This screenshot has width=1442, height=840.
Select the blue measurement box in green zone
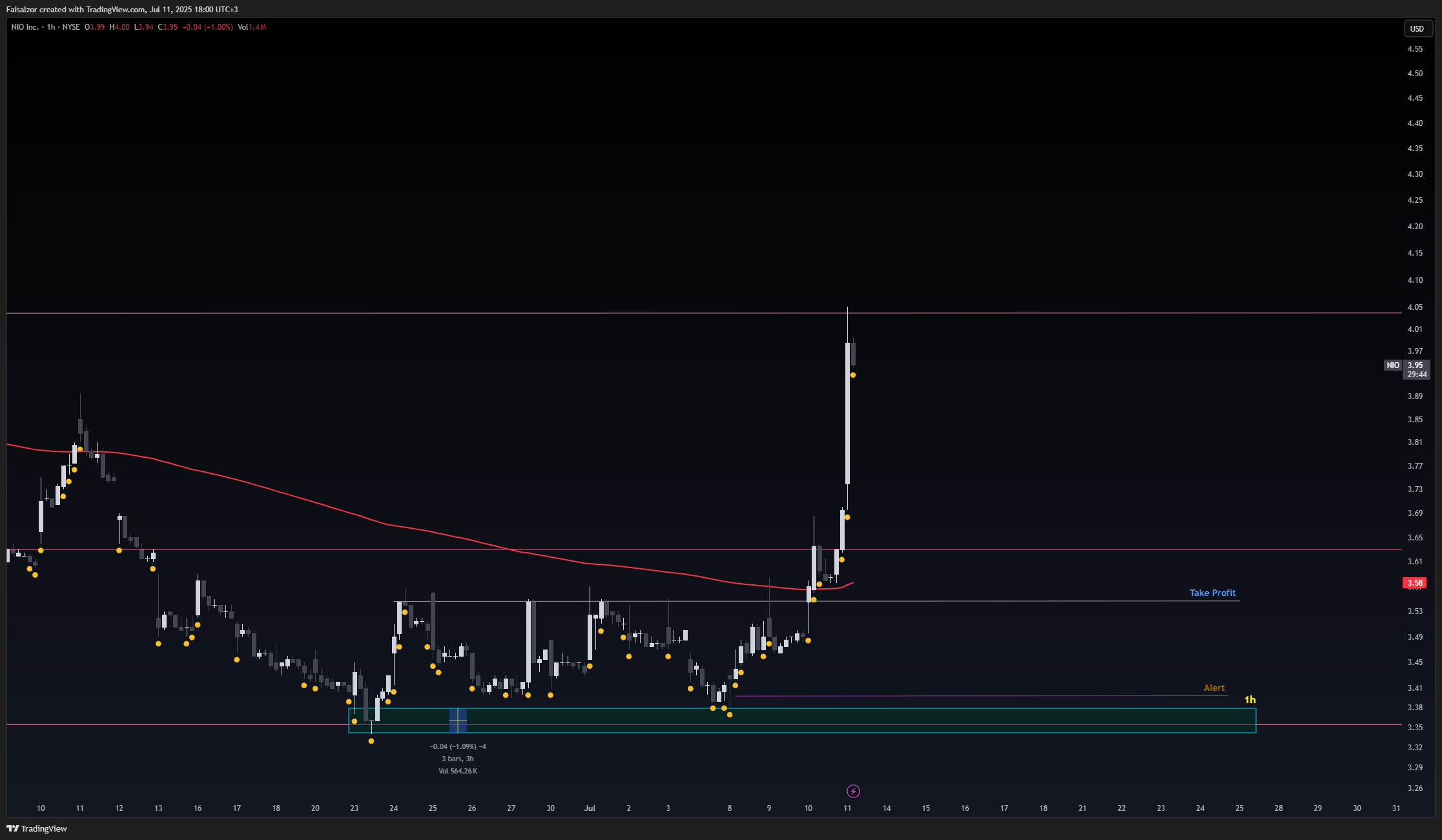(458, 720)
